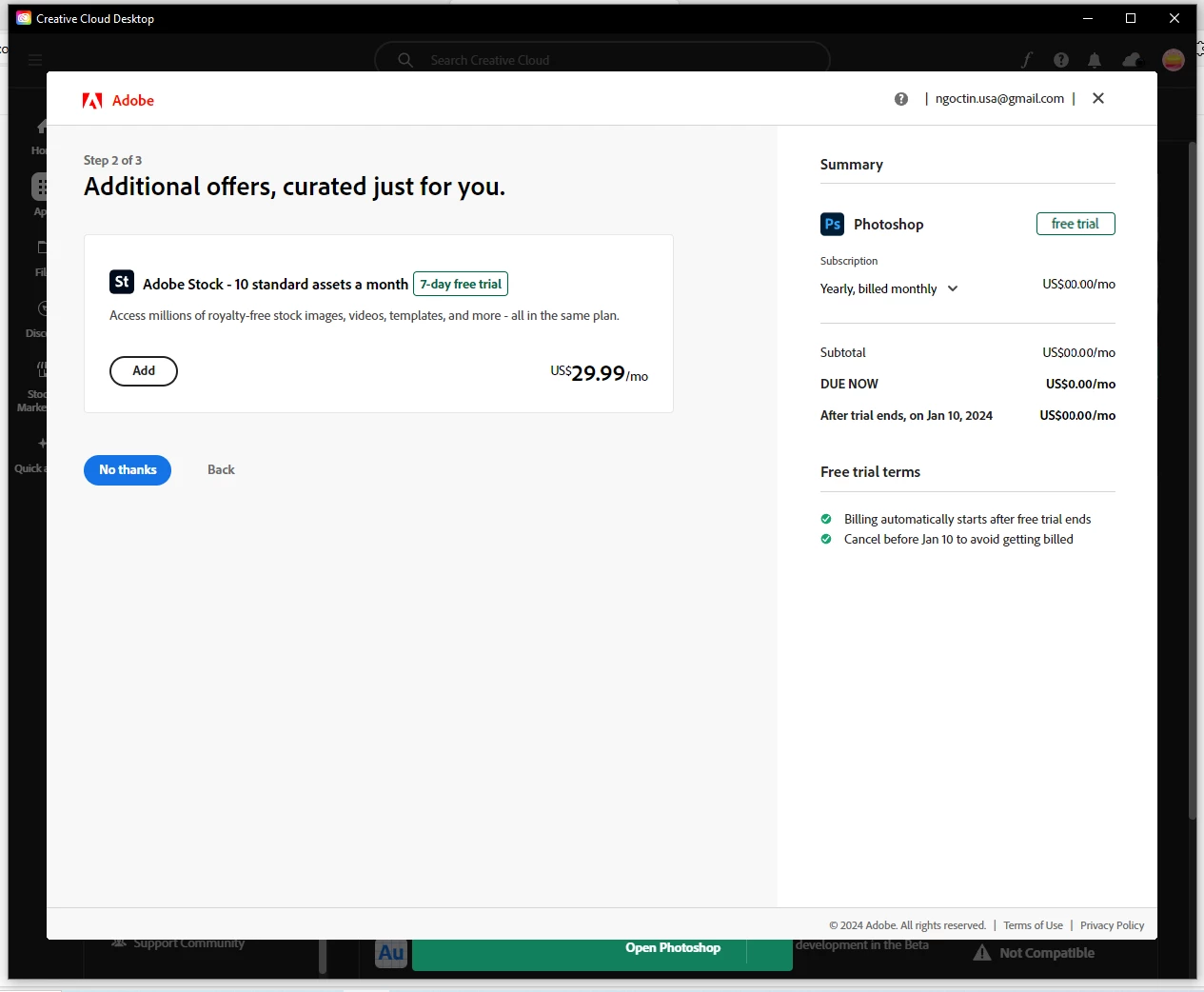Click the Search Creative Cloud field
Viewport: 1204px width, 992px height.
coord(602,60)
